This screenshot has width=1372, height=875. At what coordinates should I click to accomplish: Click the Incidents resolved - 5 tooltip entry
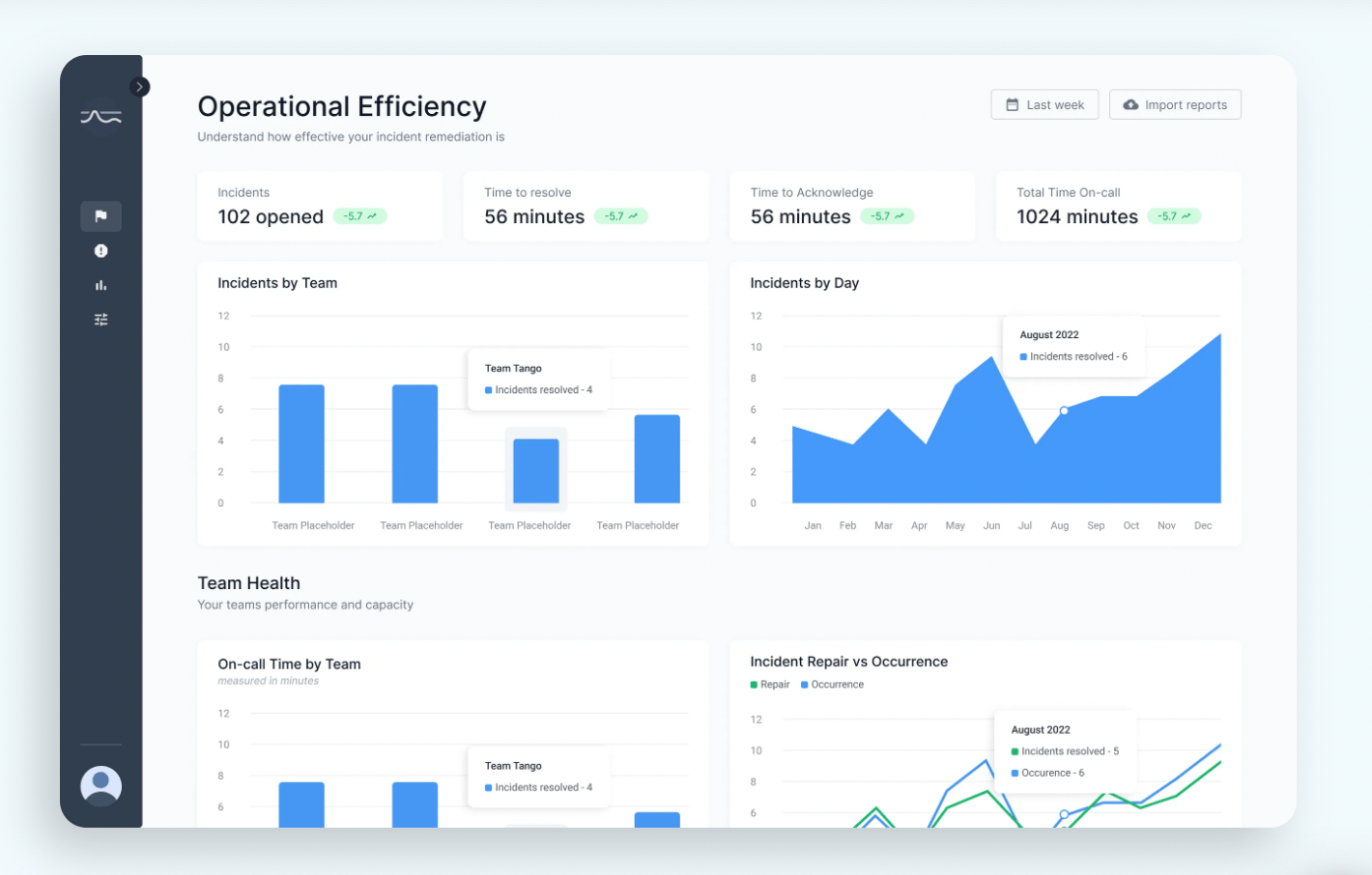1065,751
